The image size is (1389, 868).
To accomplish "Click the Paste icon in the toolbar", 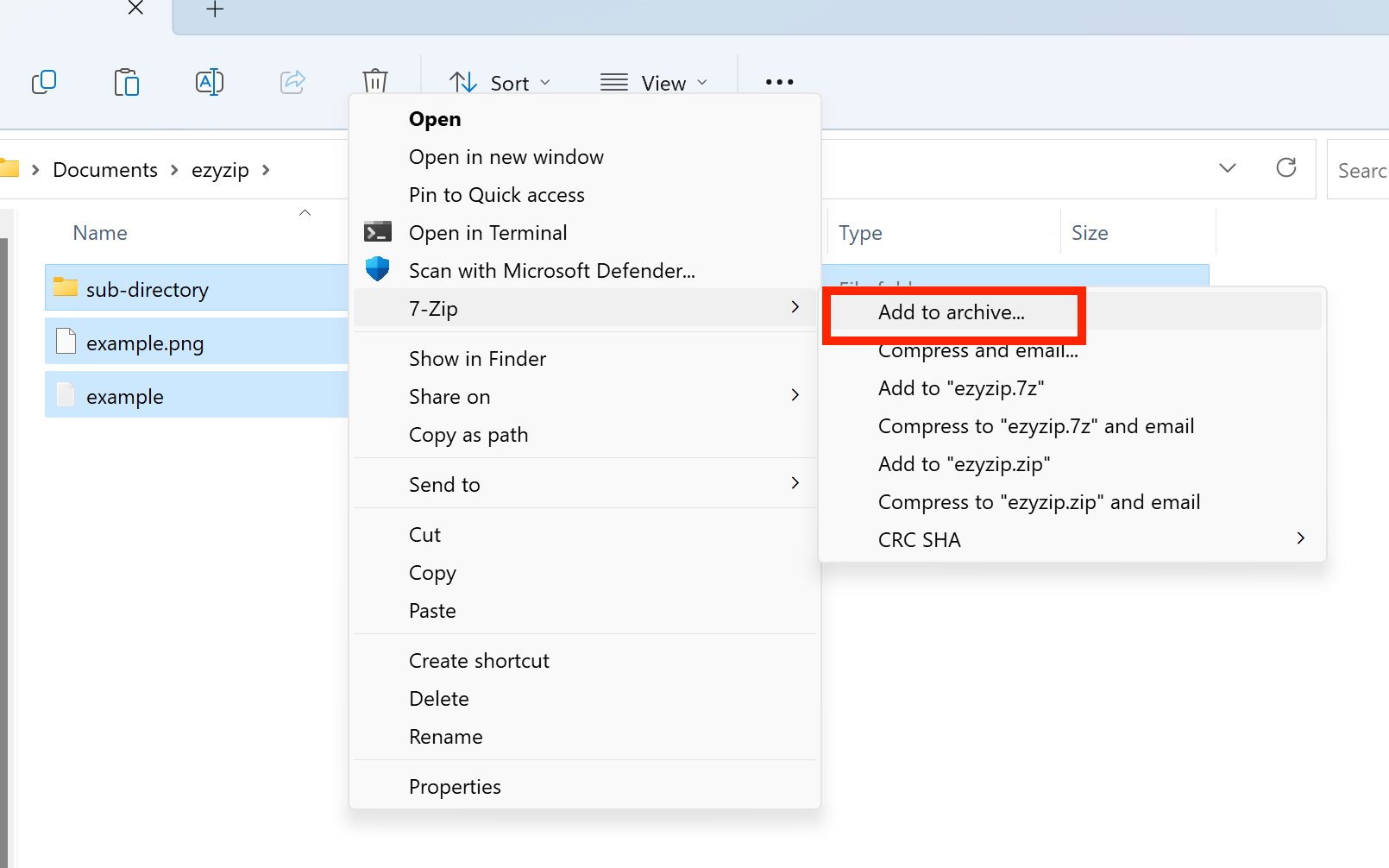I will pyautogui.click(x=127, y=82).
